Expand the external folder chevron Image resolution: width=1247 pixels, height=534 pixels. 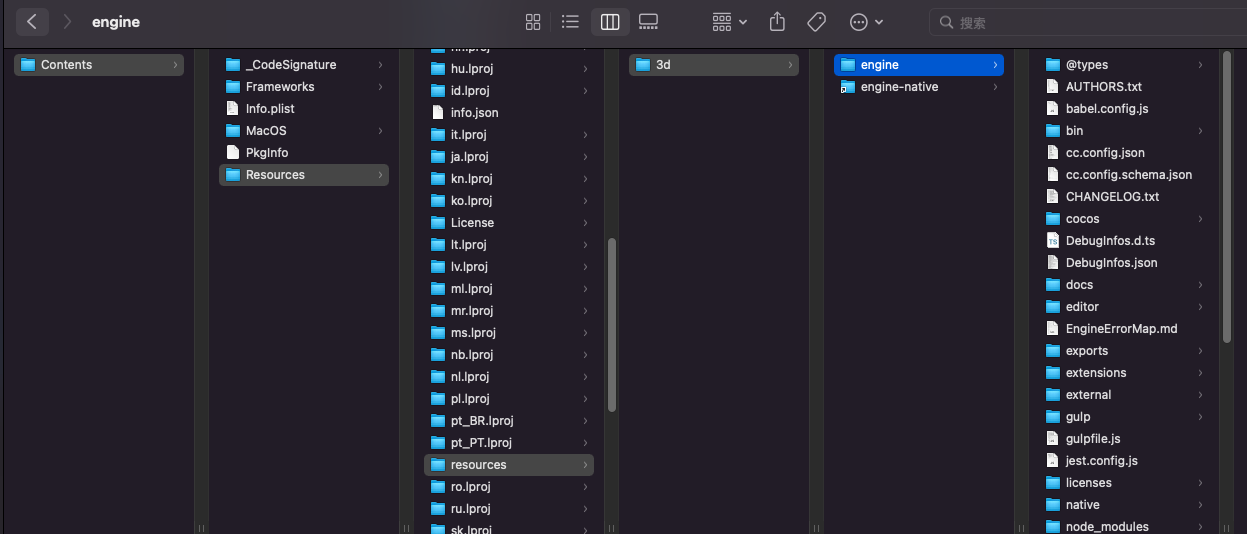point(1200,395)
